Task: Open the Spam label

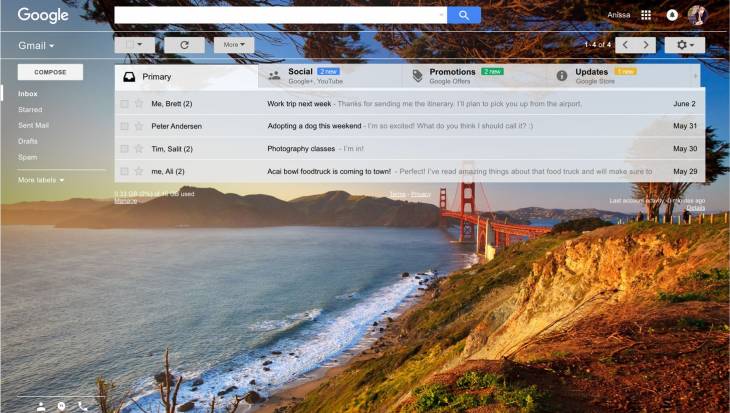Action: click(27, 157)
